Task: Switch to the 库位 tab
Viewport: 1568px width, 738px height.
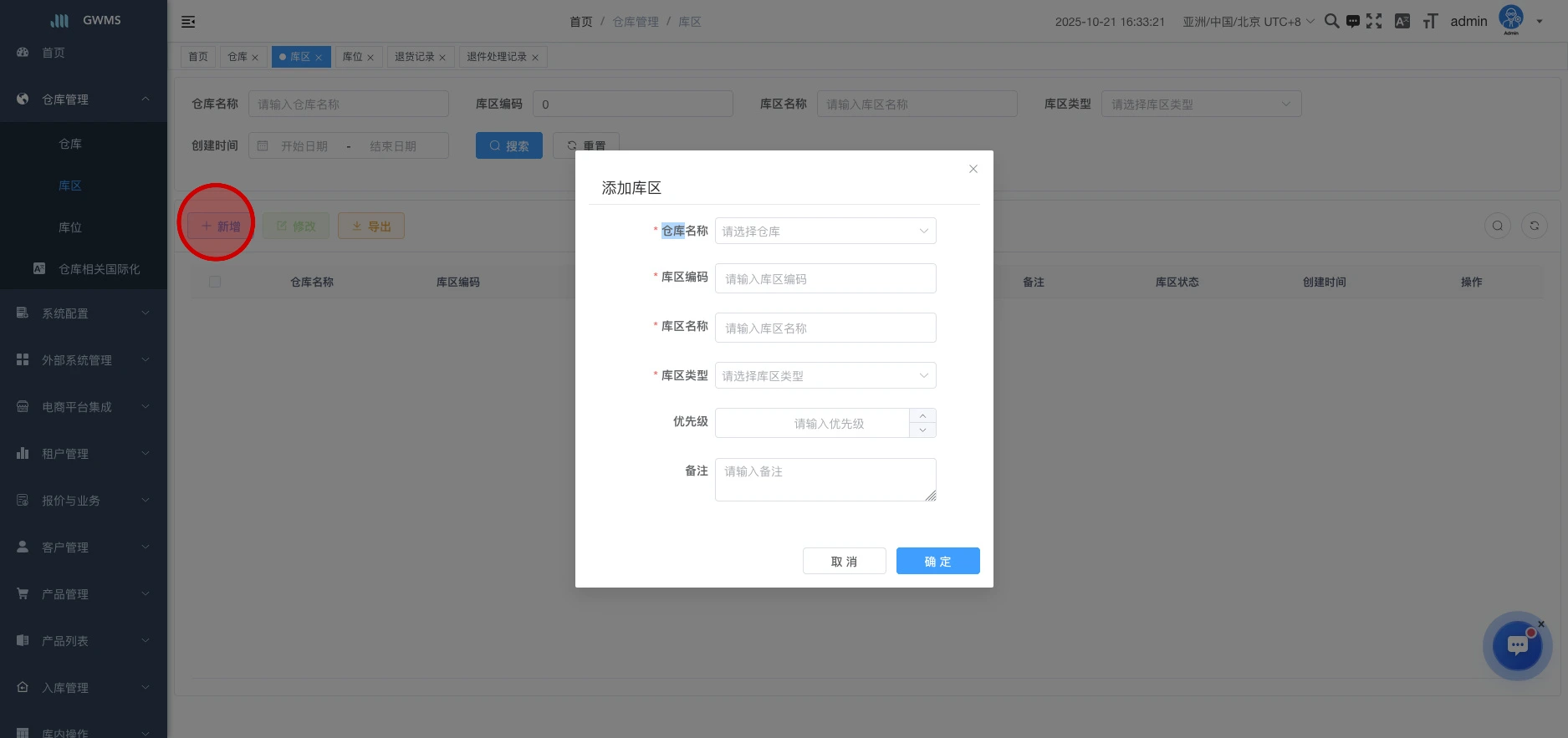Action: pos(353,57)
